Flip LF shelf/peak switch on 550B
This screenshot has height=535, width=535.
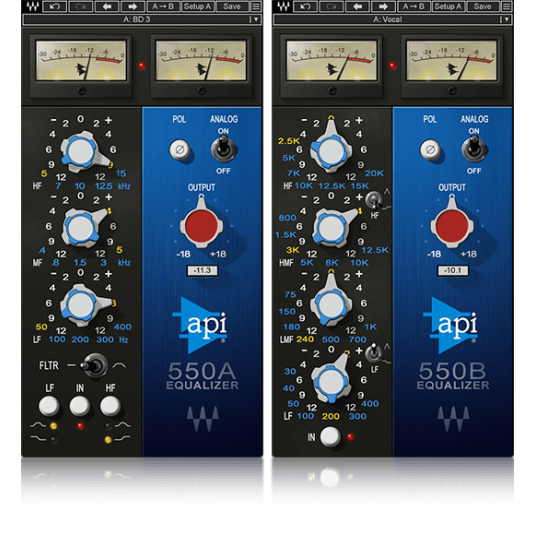click(374, 353)
